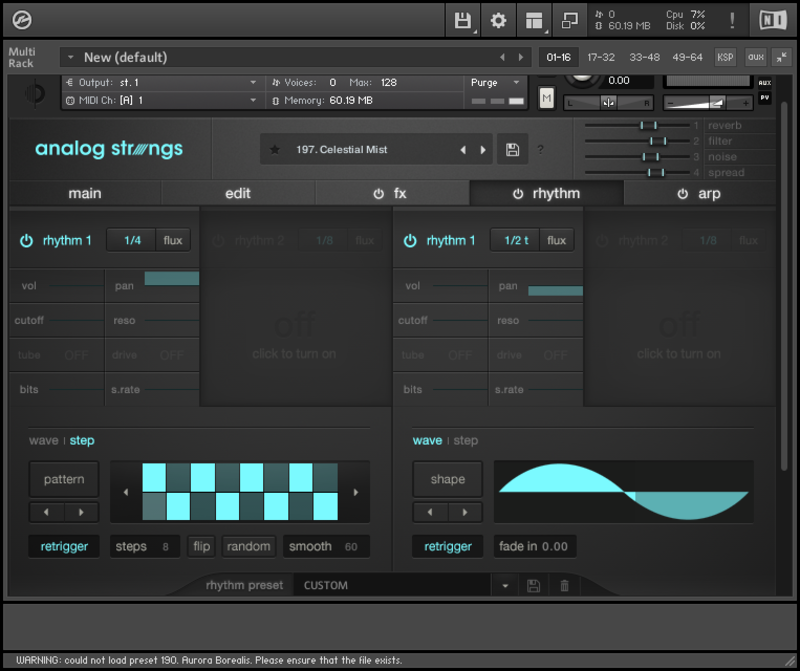Click the previous arrow under the shape button
Screen dimensions: 800x671
(x=430, y=512)
